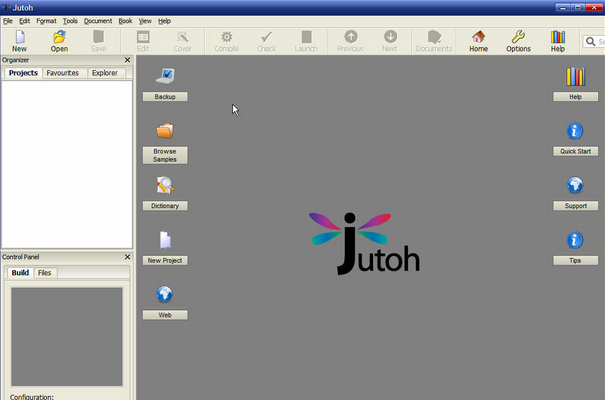Click the Save toolbar icon
The width and height of the screenshot is (605, 400).
(98, 37)
